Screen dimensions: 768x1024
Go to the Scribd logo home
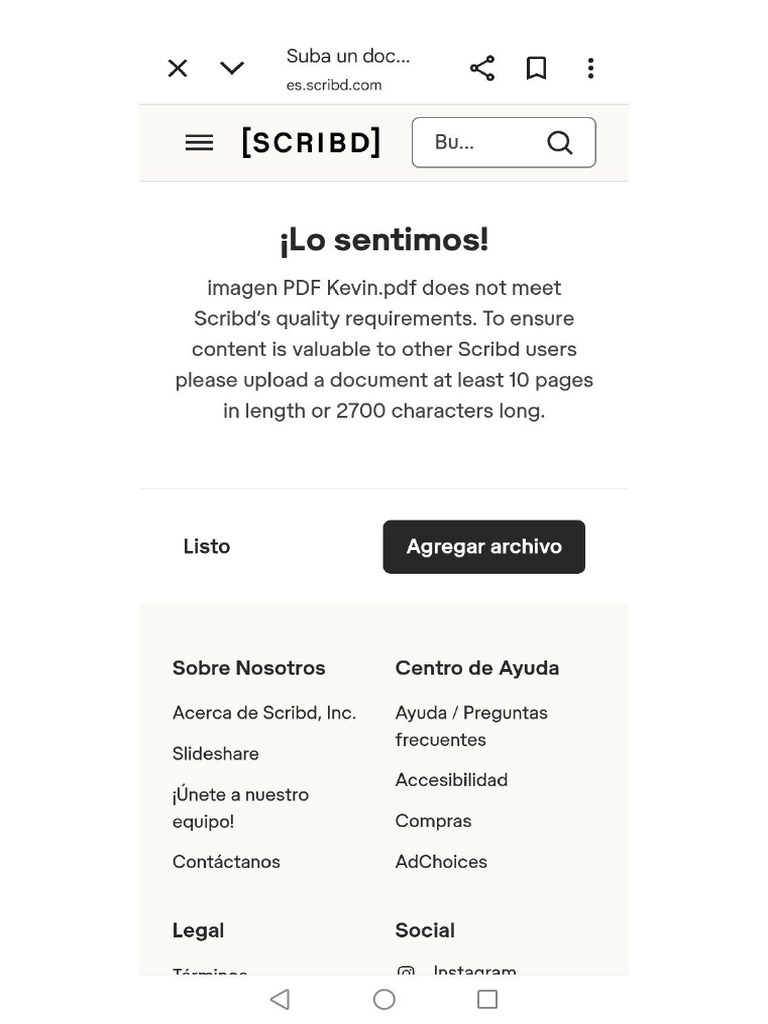click(x=311, y=142)
